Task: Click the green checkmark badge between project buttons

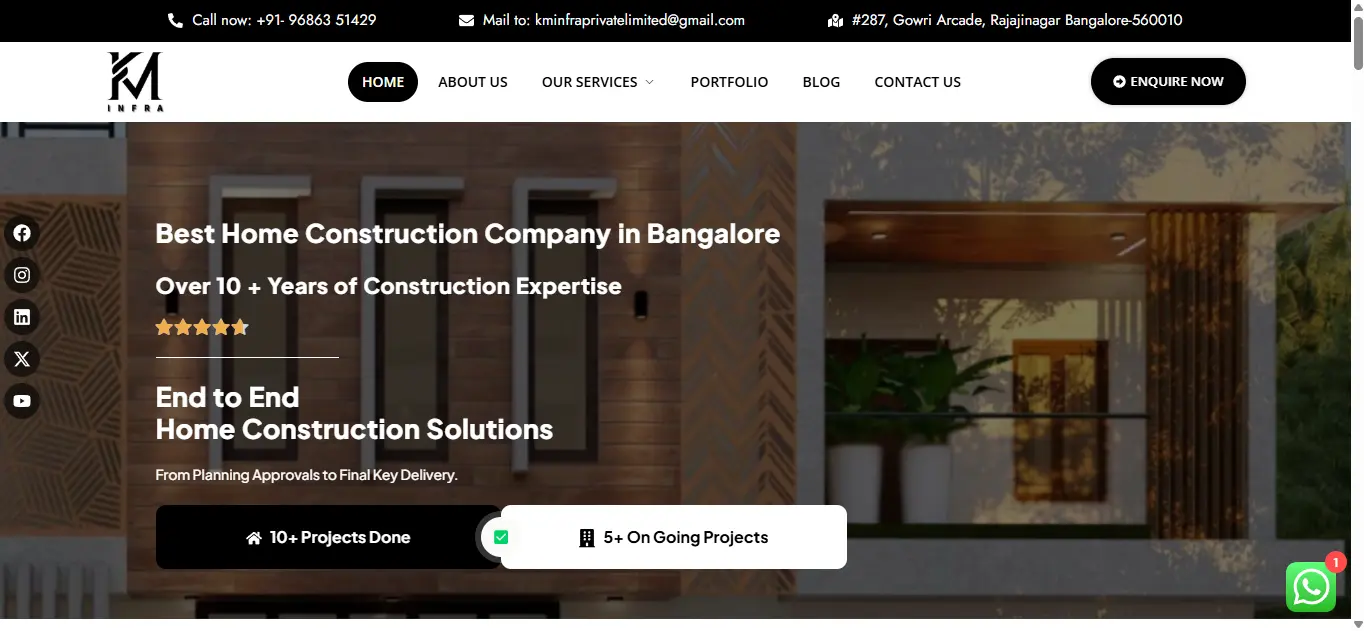Action: point(501,537)
